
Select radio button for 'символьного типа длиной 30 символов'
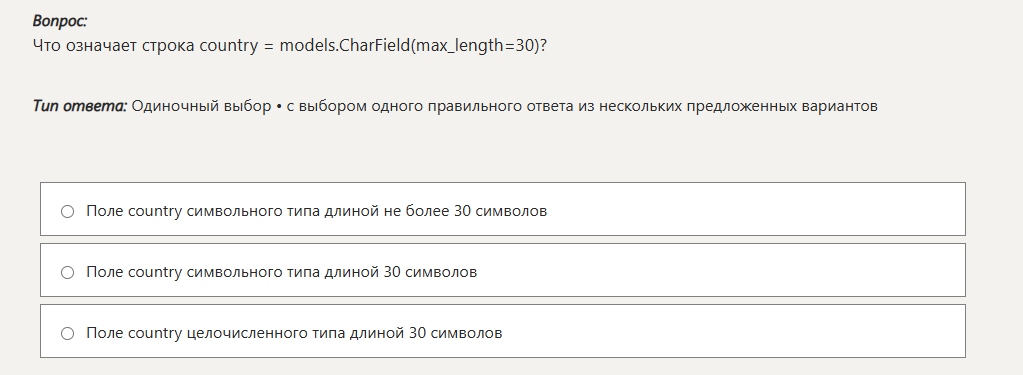[x=67, y=273]
